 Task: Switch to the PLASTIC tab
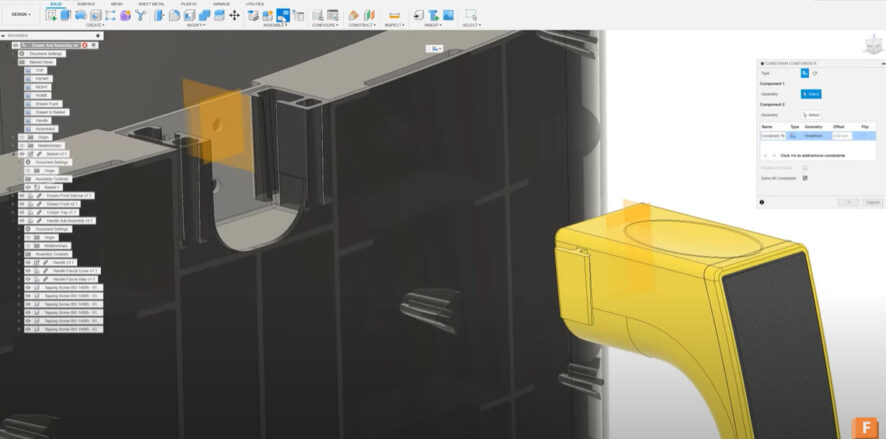pos(189,4)
